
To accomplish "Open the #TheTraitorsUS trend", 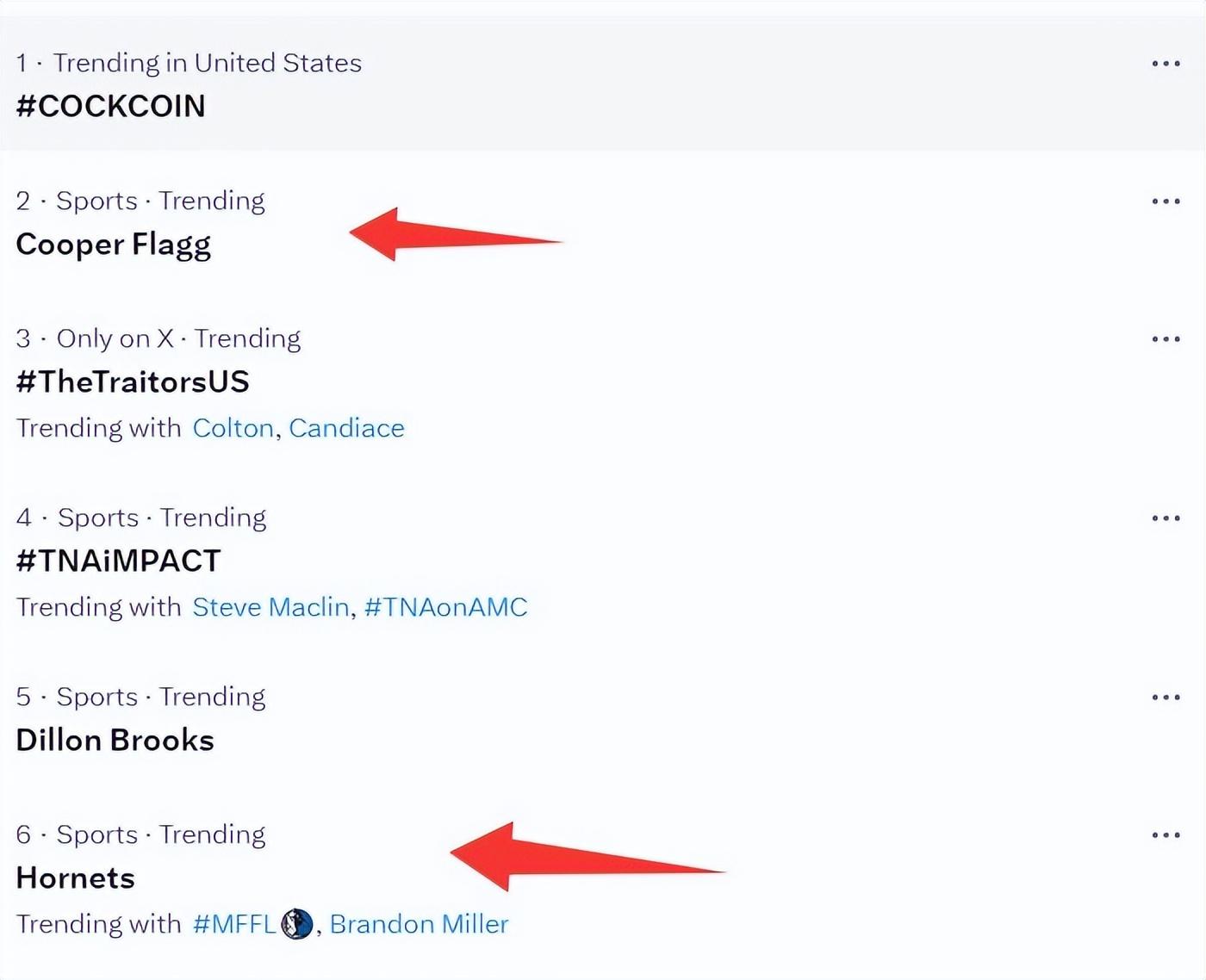I will tap(133, 381).
